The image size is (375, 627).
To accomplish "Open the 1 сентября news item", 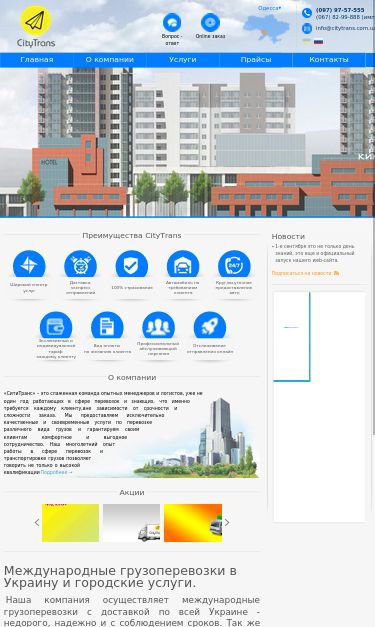I will [314, 253].
